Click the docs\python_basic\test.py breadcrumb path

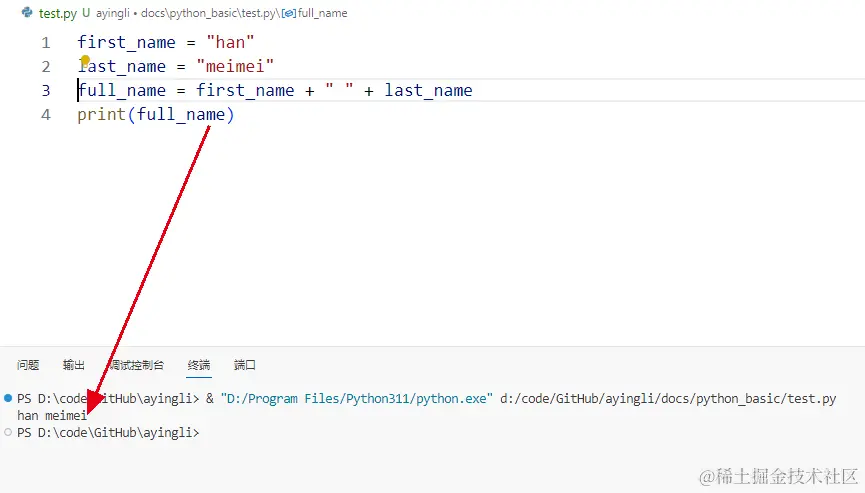210,13
